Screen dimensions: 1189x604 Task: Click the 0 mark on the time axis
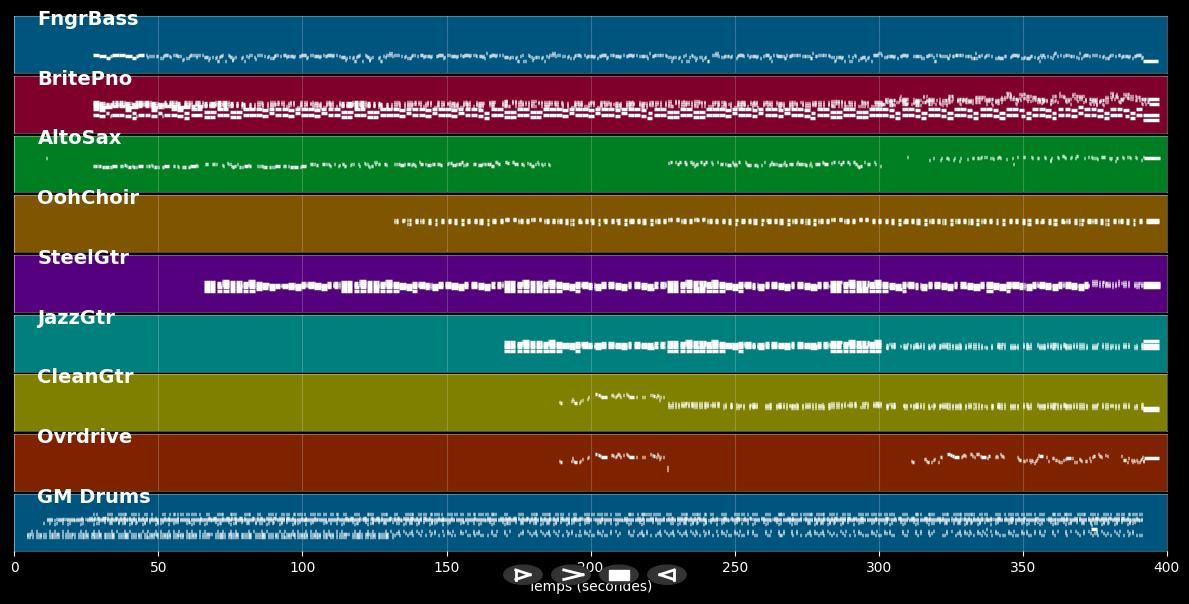[x=14, y=566]
